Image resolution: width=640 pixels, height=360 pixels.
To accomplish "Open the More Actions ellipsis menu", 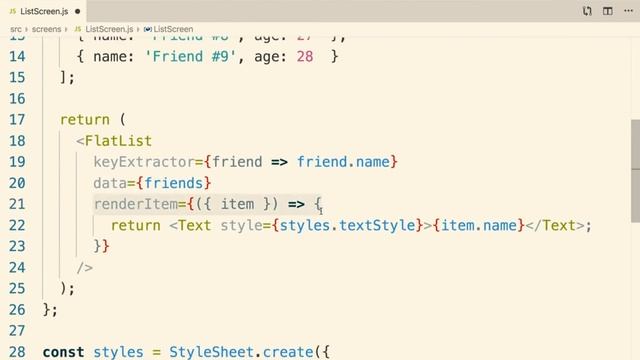I will pos(628,11).
